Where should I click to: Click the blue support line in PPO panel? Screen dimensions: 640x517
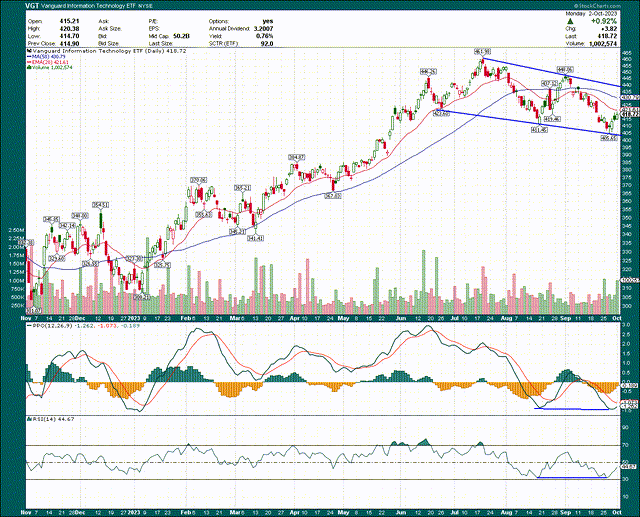[571, 408]
